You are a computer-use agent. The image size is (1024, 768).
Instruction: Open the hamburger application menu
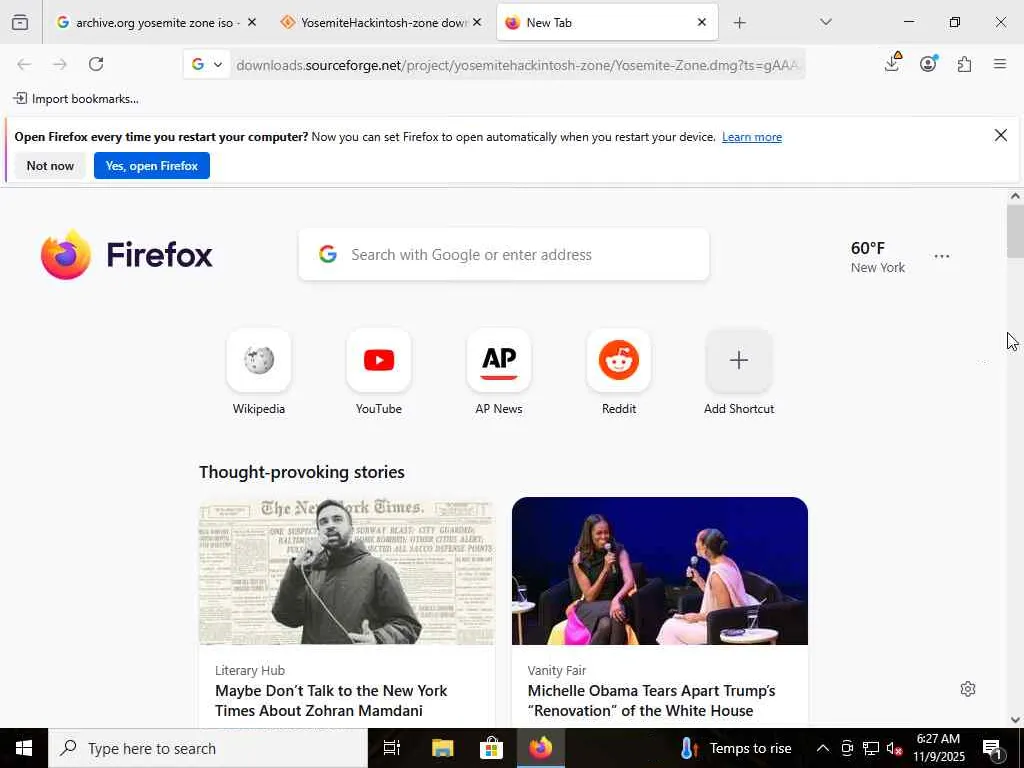(1000, 64)
